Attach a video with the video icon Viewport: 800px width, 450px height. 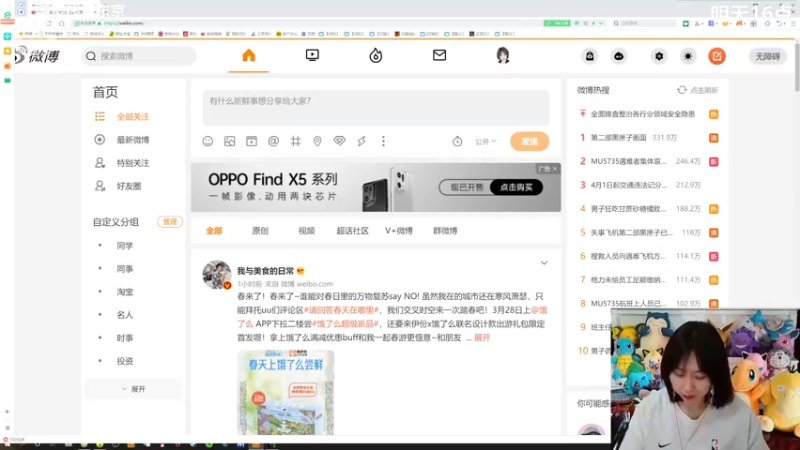point(252,141)
